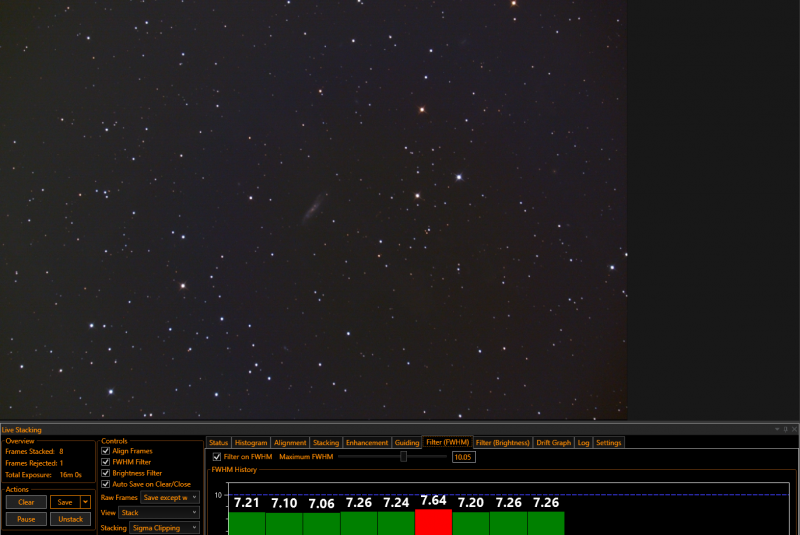Click the Total Exposure 16m 0s text

coord(43,475)
